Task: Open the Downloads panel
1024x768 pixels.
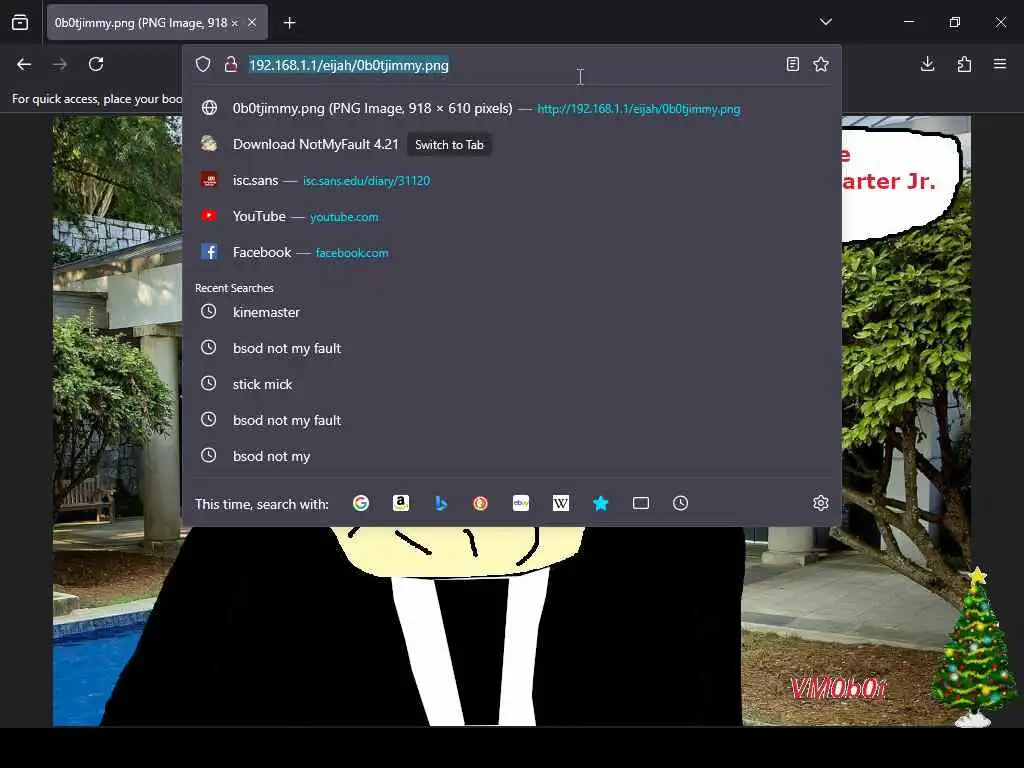Action: pyautogui.click(x=927, y=64)
